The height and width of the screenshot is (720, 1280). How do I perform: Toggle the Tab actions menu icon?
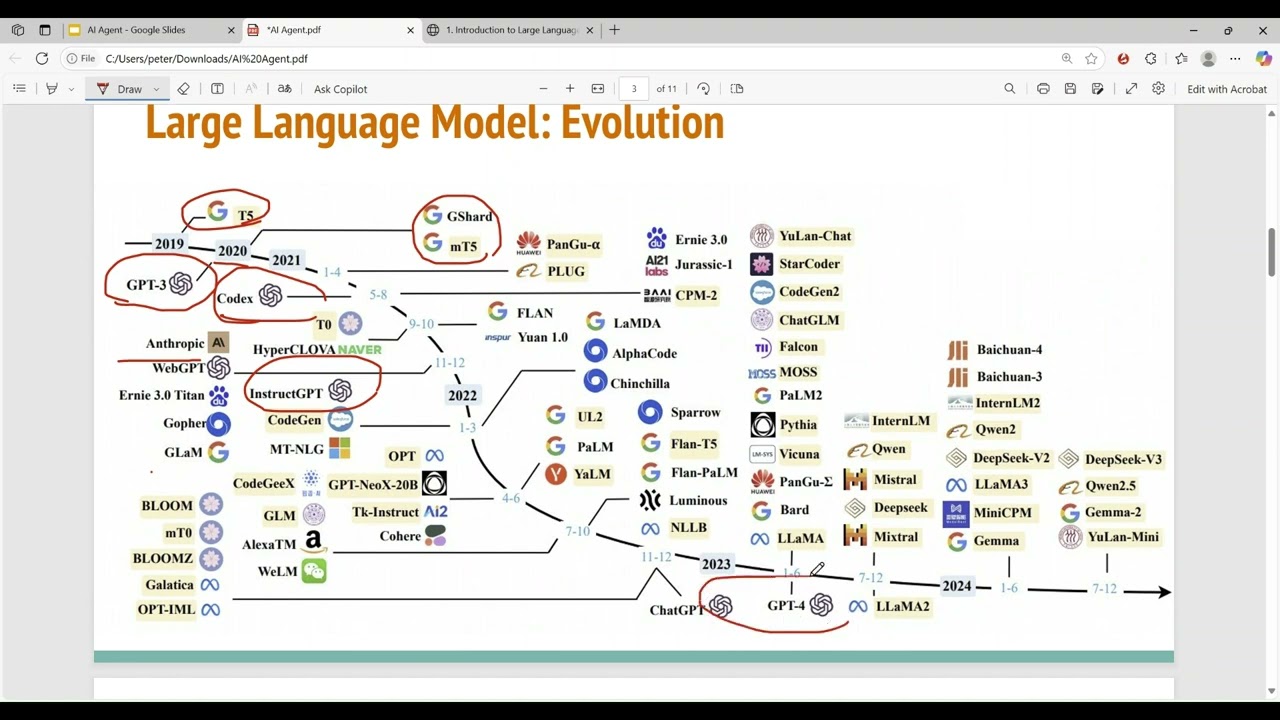pyautogui.click(x=45, y=30)
